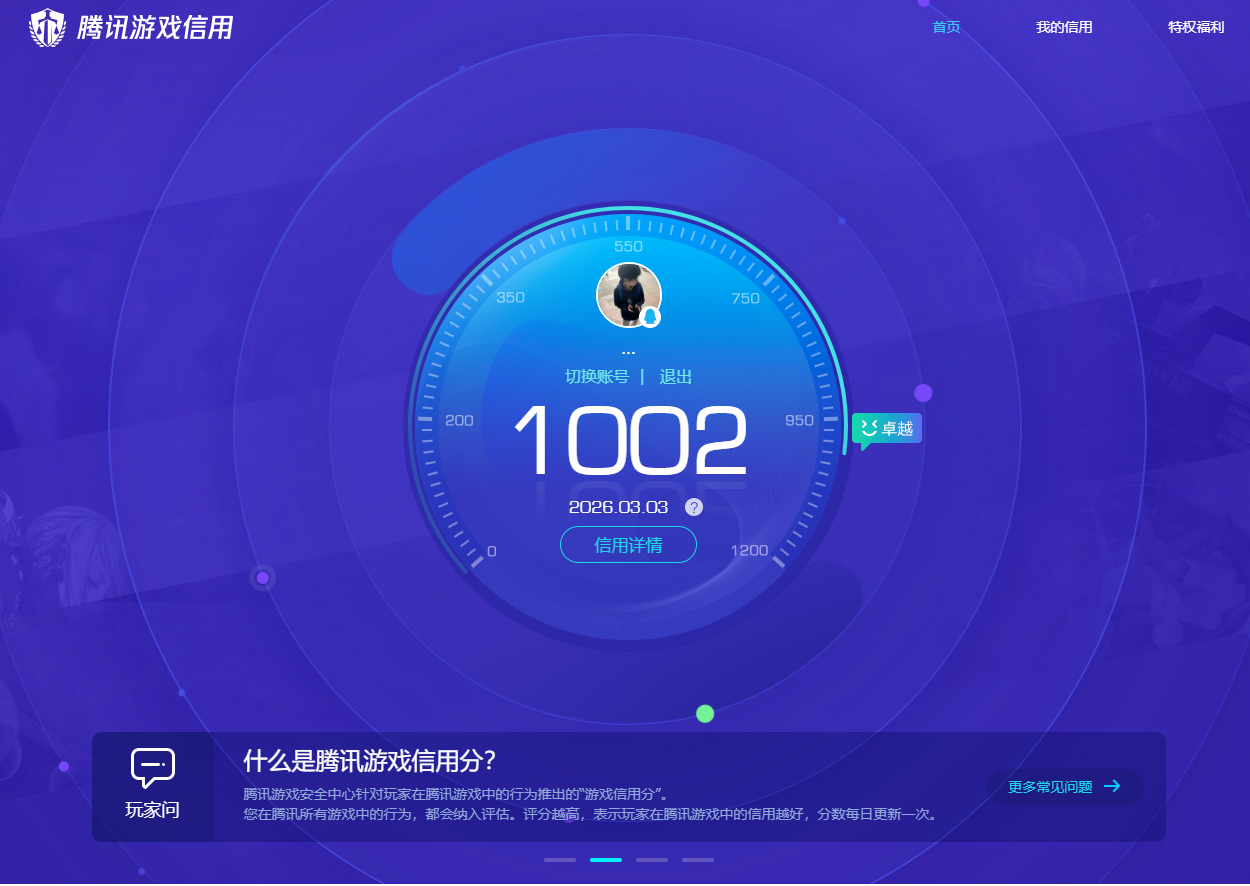Click the question mark help icon
The image size is (1250, 886).
tap(694, 507)
